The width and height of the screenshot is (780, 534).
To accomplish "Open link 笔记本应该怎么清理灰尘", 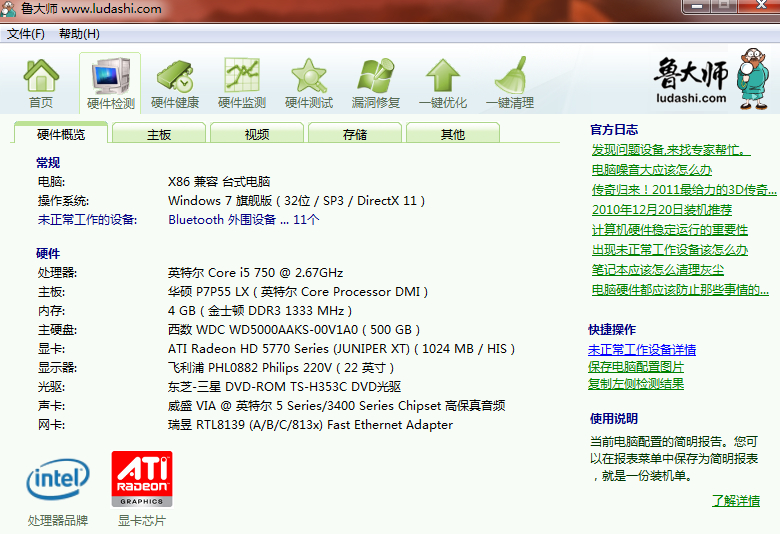I will [x=658, y=270].
